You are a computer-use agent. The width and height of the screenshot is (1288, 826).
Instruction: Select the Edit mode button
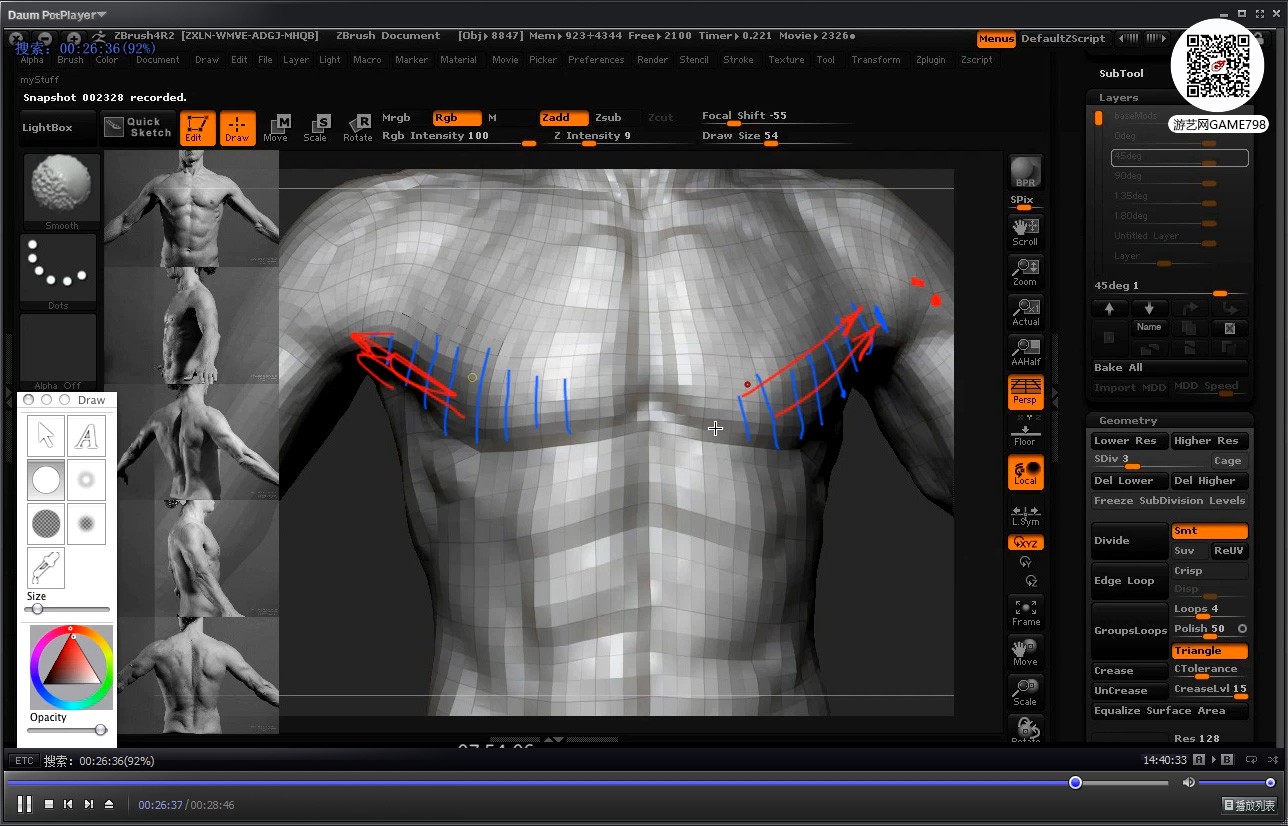tap(197, 128)
